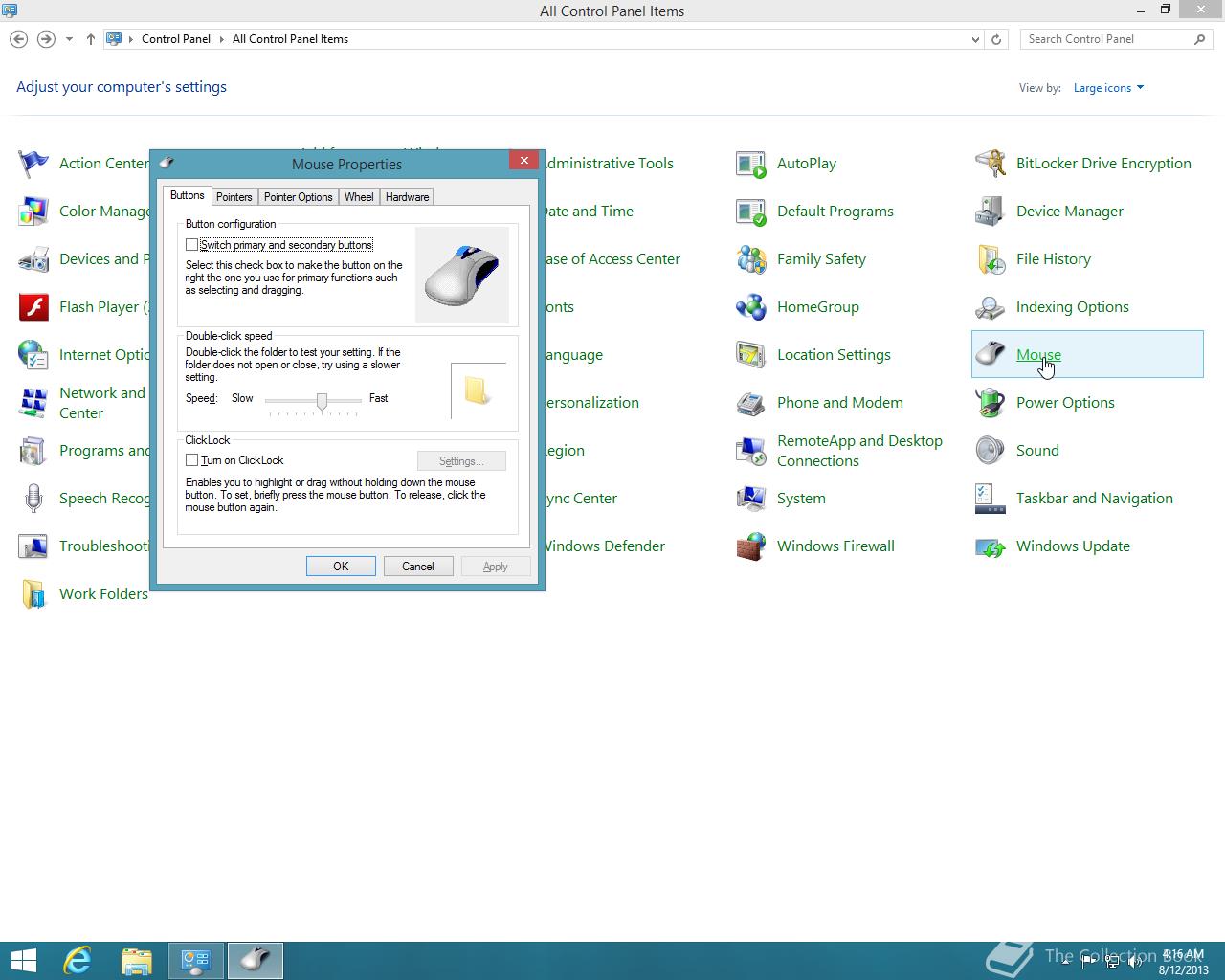This screenshot has height=980, width=1225.
Task: Select Mouse Properties taskbar button
Action: (x=255, y=960)
